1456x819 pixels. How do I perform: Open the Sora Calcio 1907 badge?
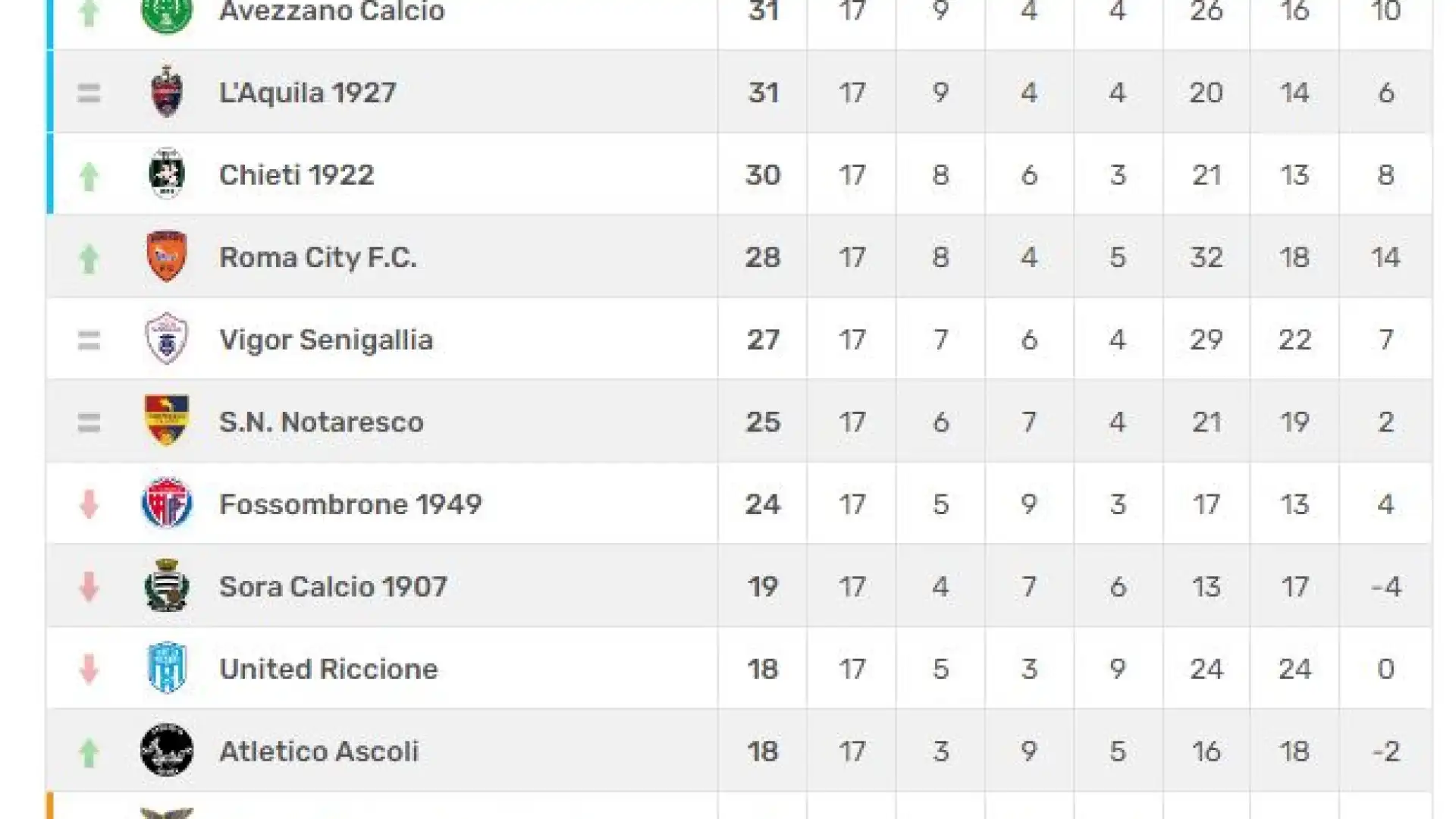click(167, 585)
